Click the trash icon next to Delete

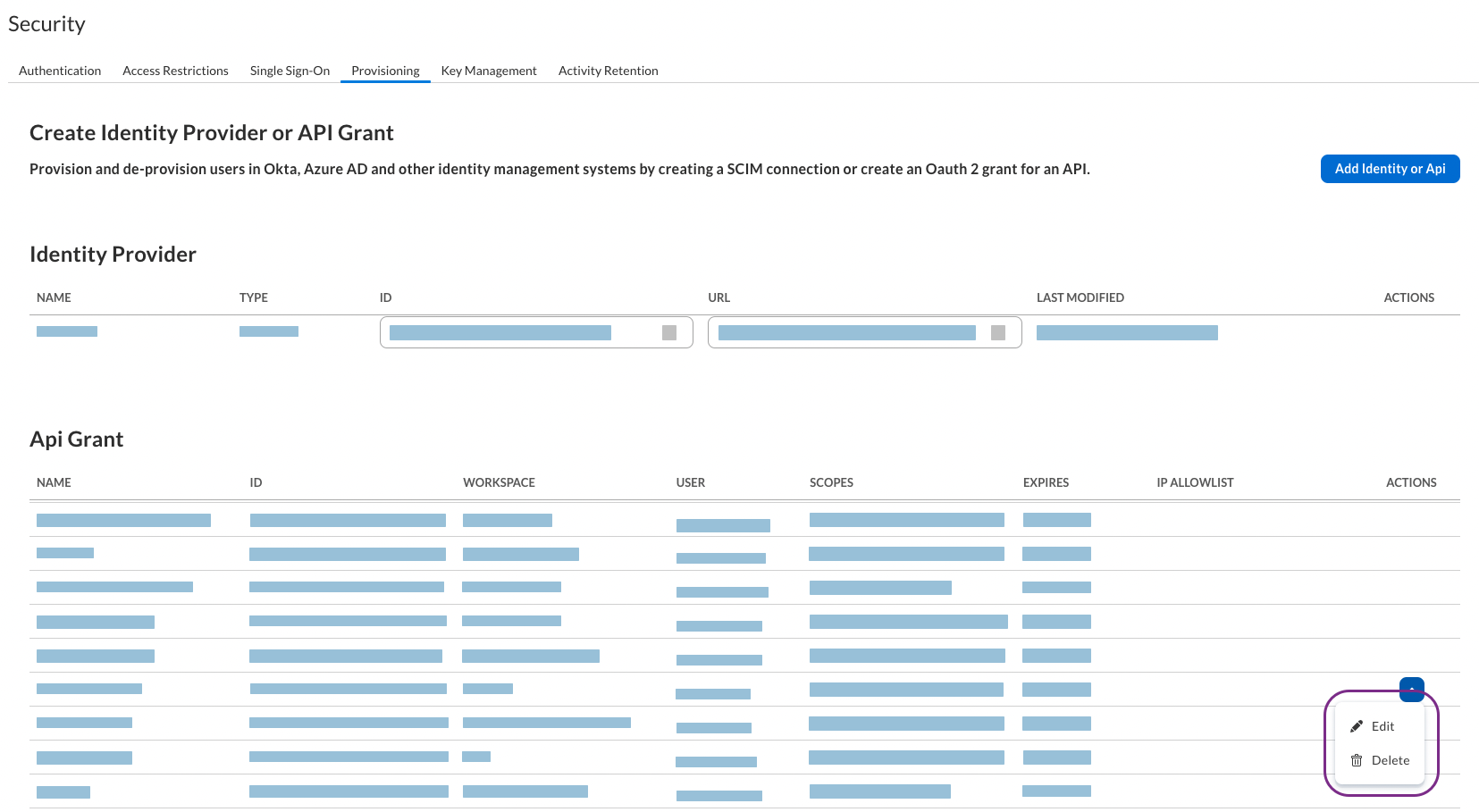(1357, 760)
